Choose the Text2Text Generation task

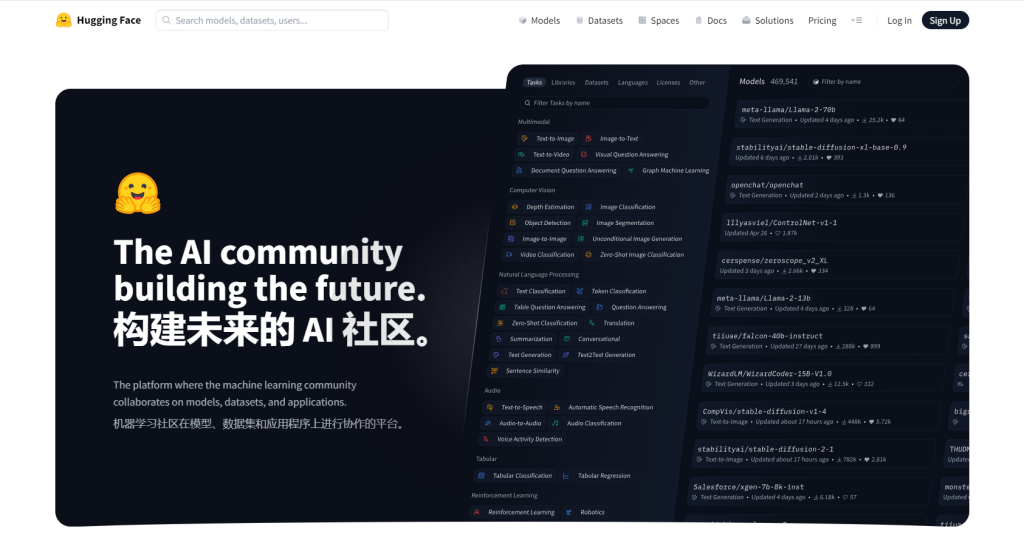606,355
